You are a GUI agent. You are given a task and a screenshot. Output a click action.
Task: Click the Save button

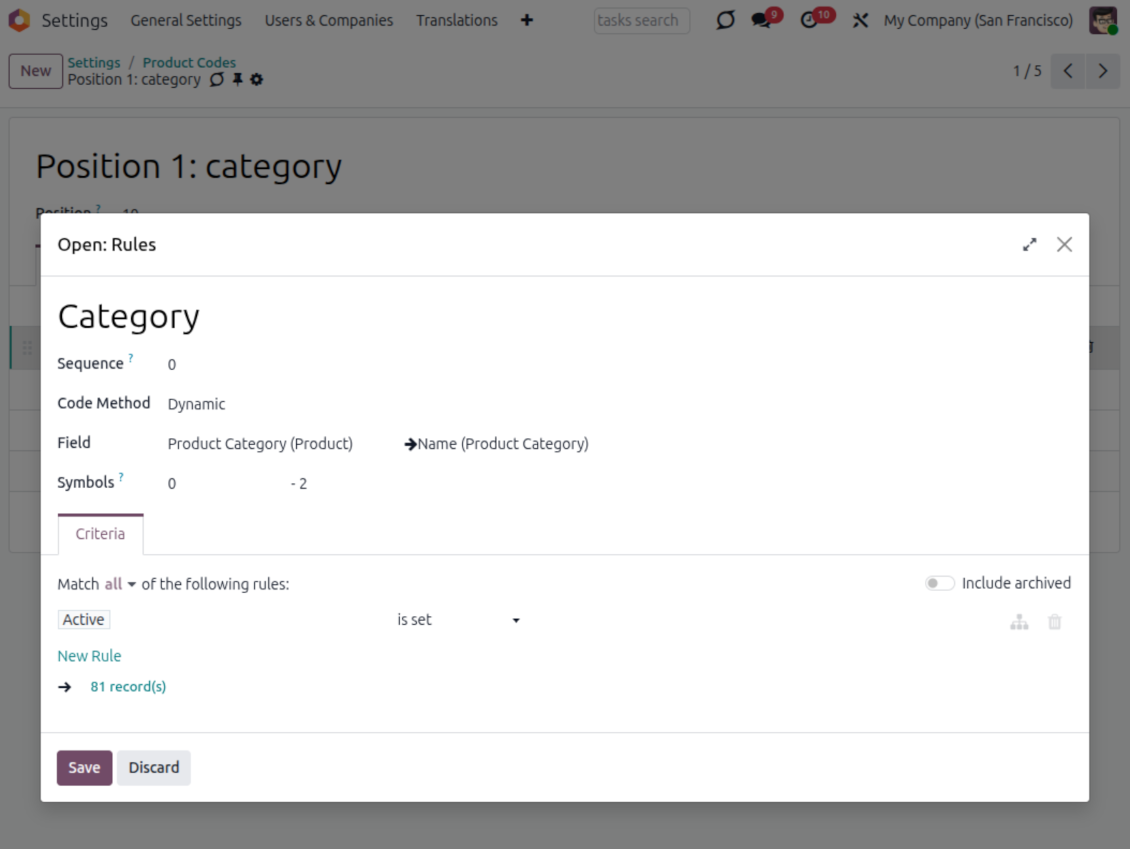click(x=84, y=768)
